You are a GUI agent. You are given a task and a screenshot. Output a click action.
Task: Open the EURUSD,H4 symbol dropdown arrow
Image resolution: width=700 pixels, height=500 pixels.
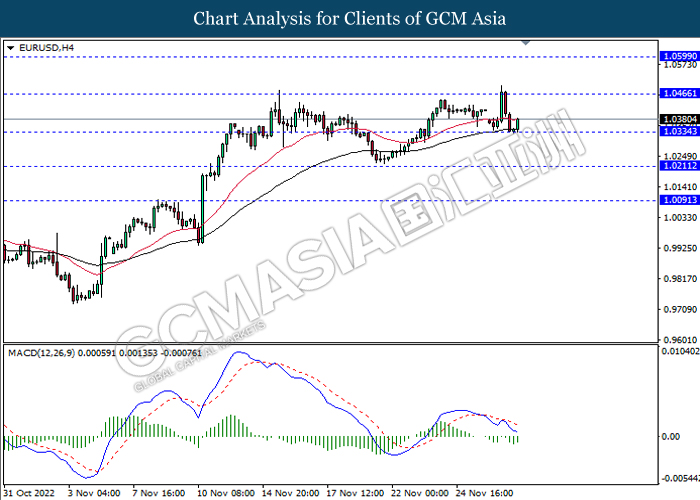(x=11, y=48)
